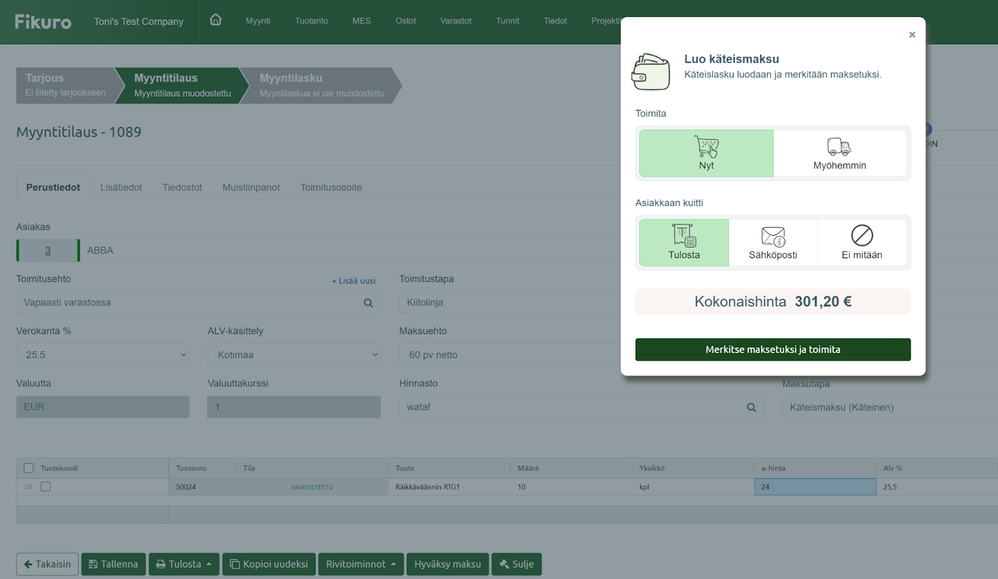998x579 pixels.
Task: Choose Sähköposti receipt option
Action: [x=773, y=242]
